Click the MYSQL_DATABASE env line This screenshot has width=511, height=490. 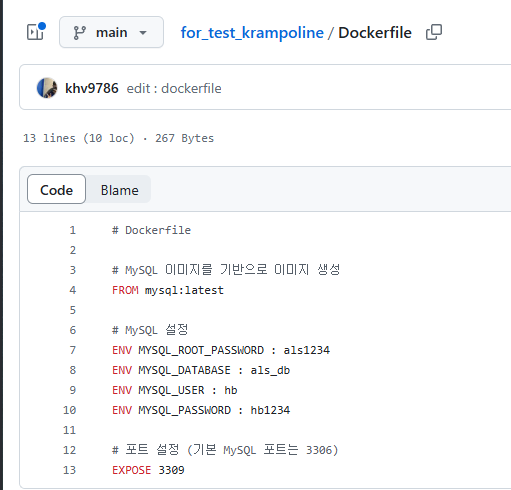pos(201,370)
